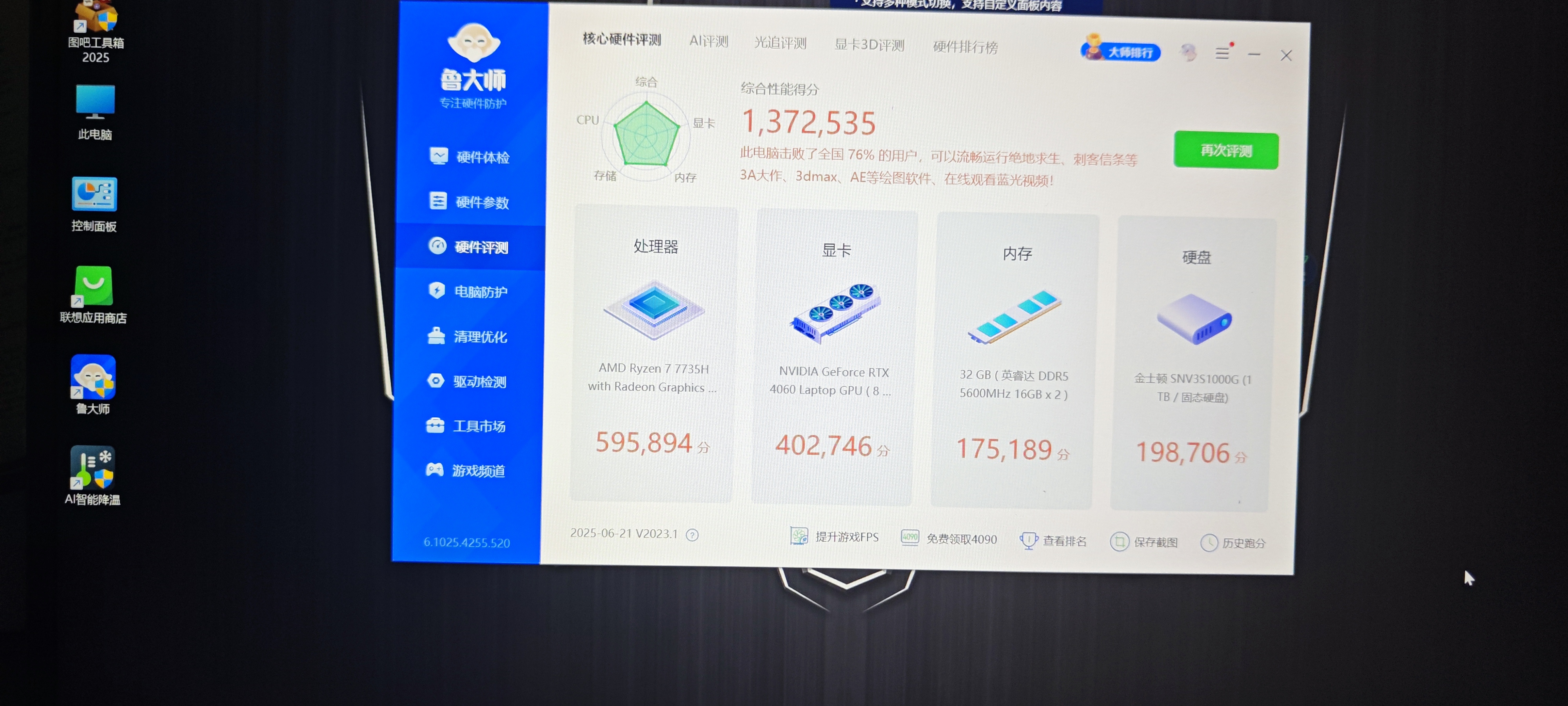
Task: Open 硬件体检 in the sidebar
Action: click(x=469, y=157)
